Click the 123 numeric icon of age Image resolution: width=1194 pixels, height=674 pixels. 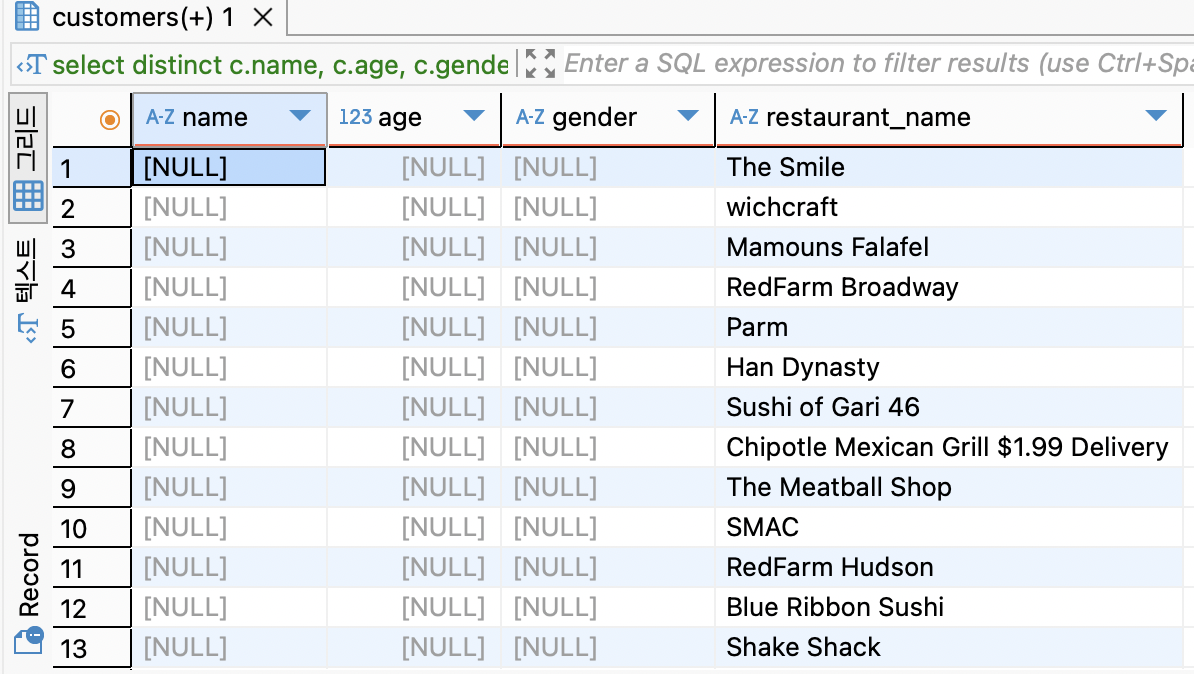point(355,117)
